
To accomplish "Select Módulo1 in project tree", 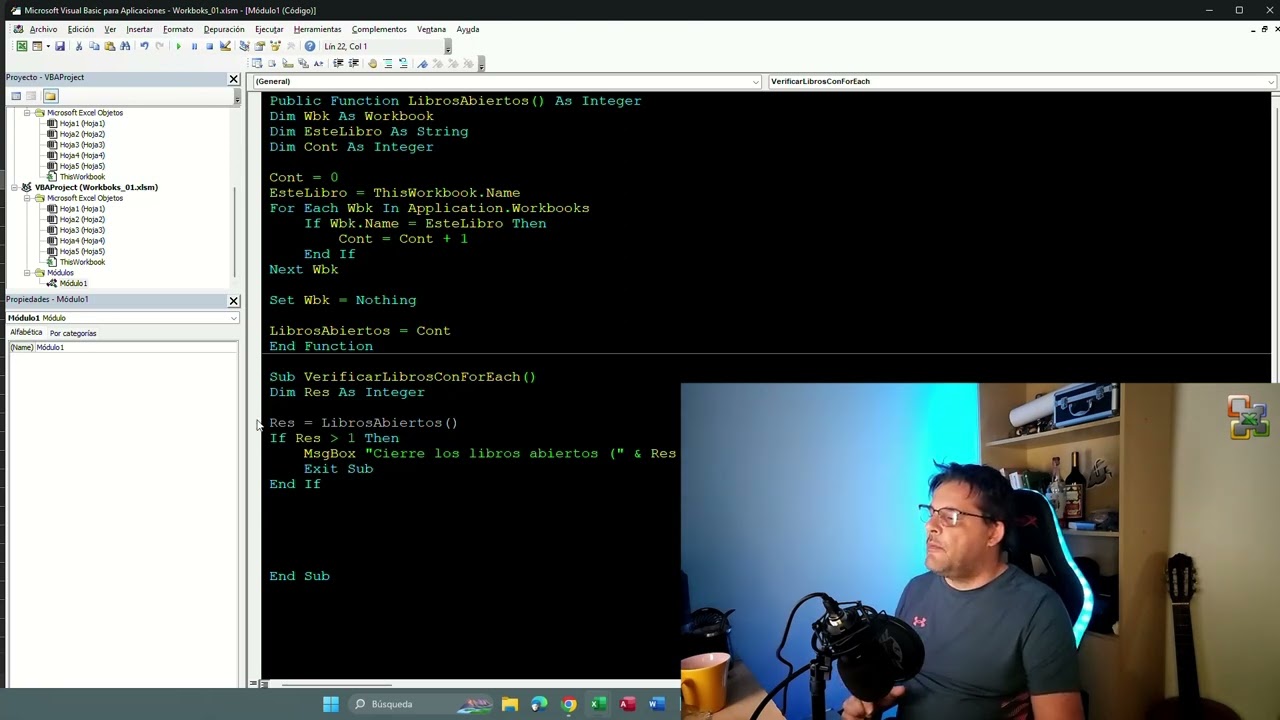I will tap(73, 283).
